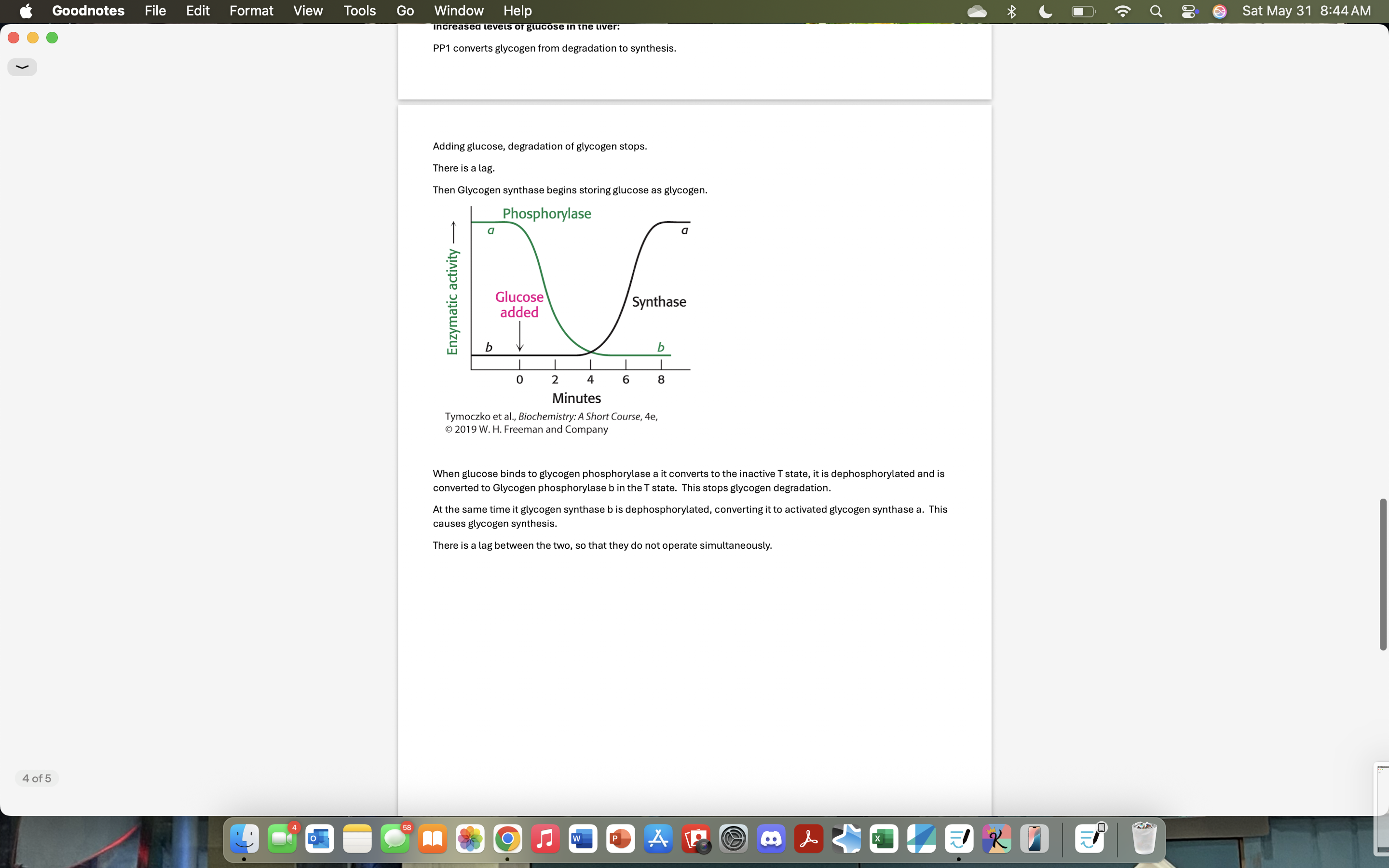The image size is (1389, 868).
Task: Open the Trash at the Dock's end
Action: [x=1145, y=838]
